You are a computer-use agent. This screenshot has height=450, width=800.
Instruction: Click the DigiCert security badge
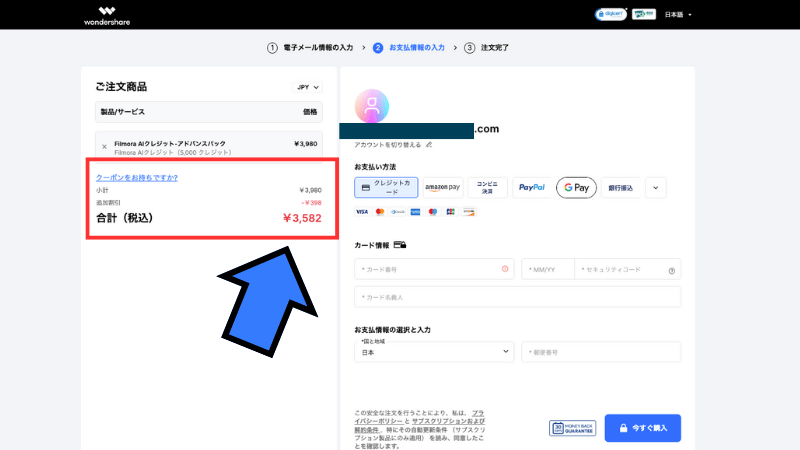pyautogui.click(x=610, y=14)
